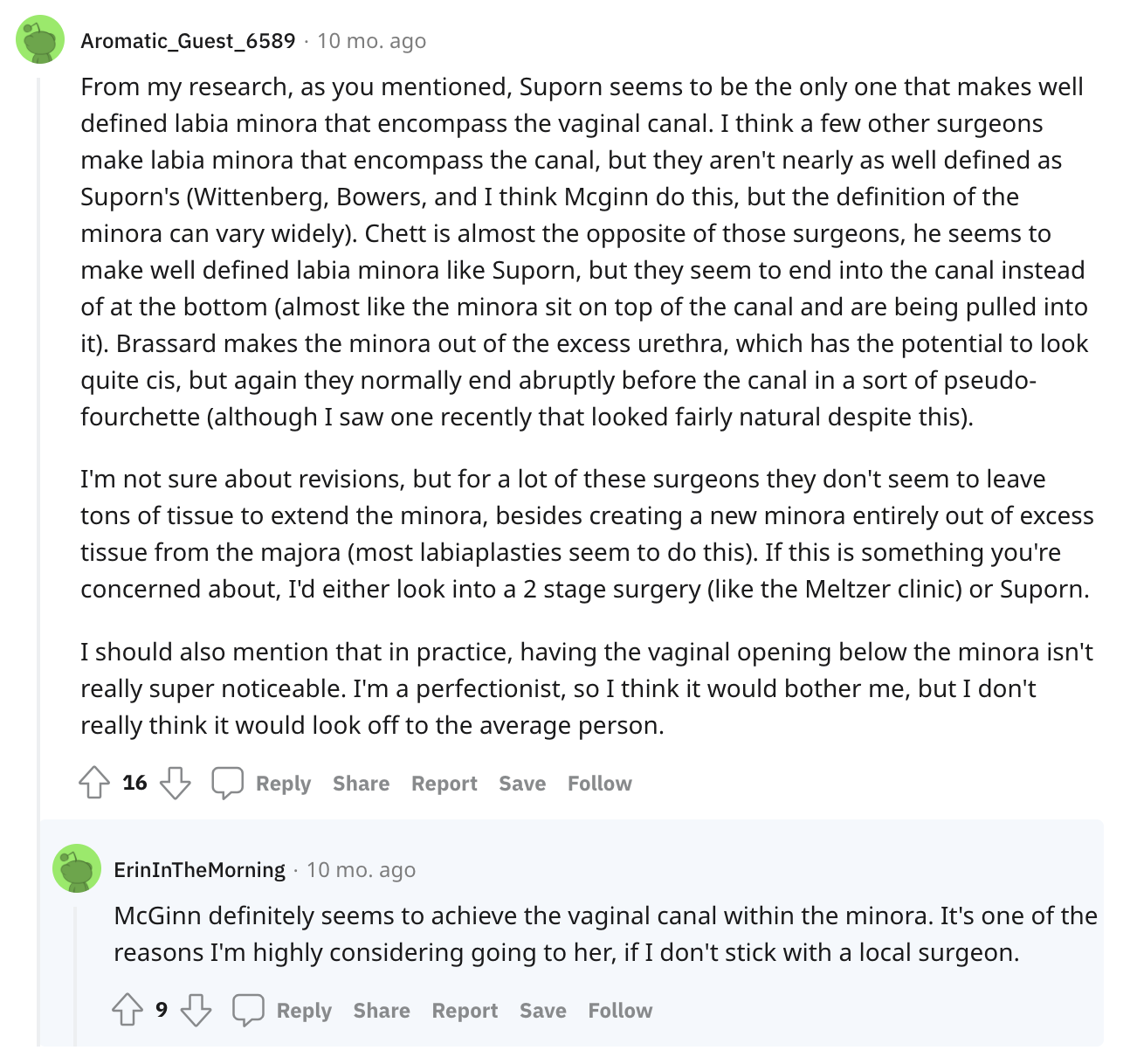Image resolution: width=1130 pixels, height=1064 pixels.
Task: Share ErinInTheMorning's reply
Action: [382, 1011]
